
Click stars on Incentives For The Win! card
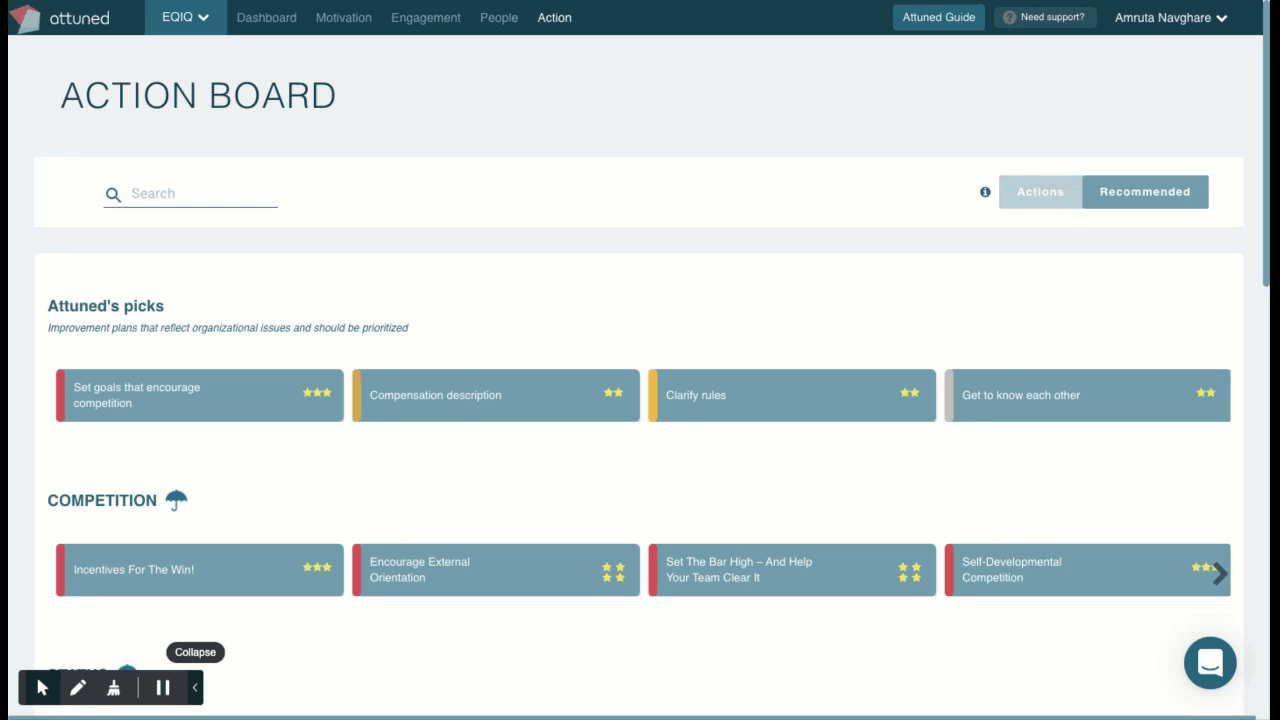click(317, 567)
